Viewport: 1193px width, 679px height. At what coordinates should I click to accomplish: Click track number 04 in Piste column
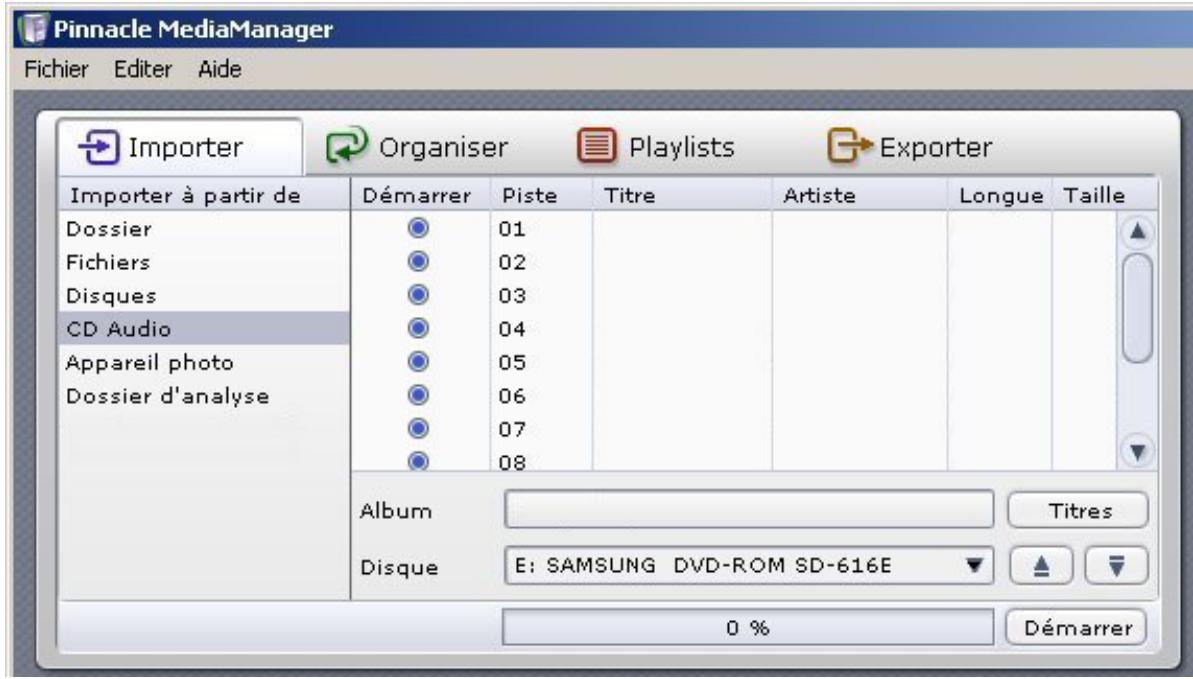[x=512, y=330]
